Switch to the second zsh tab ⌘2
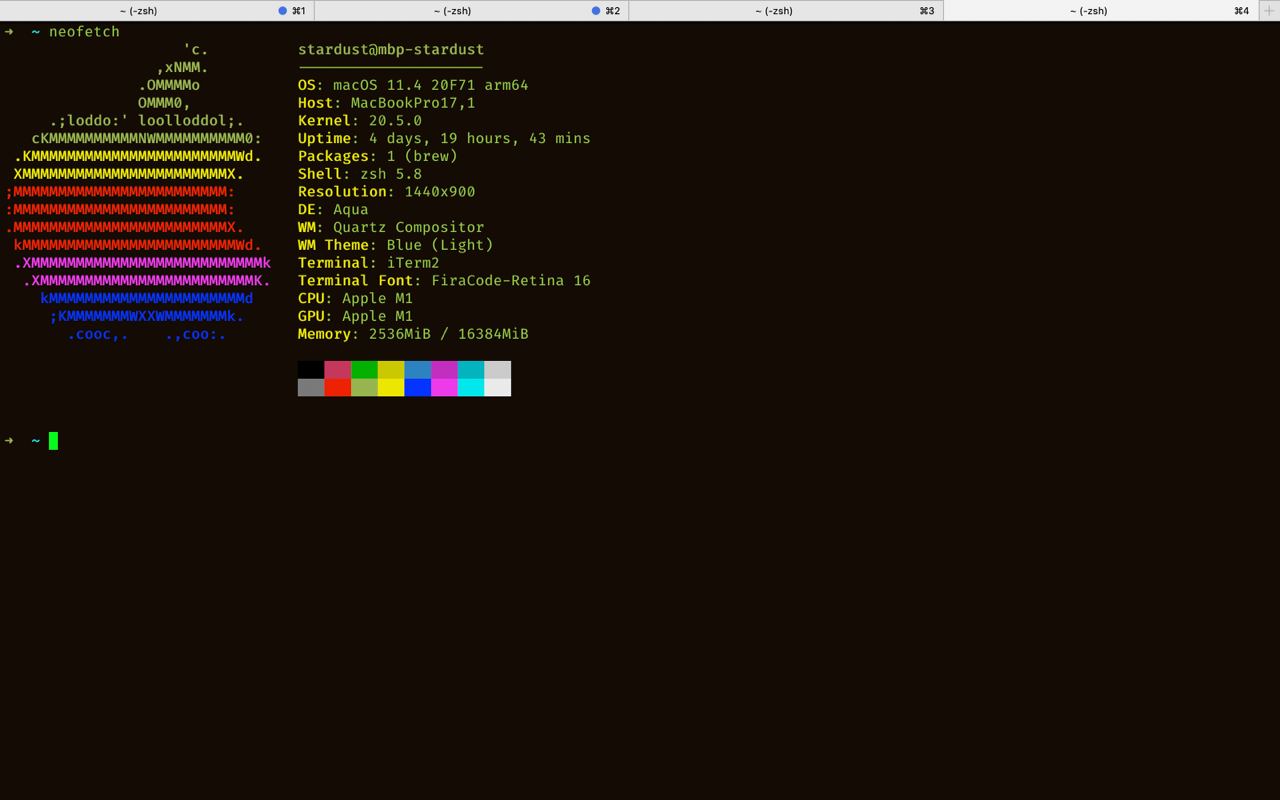 471,10
